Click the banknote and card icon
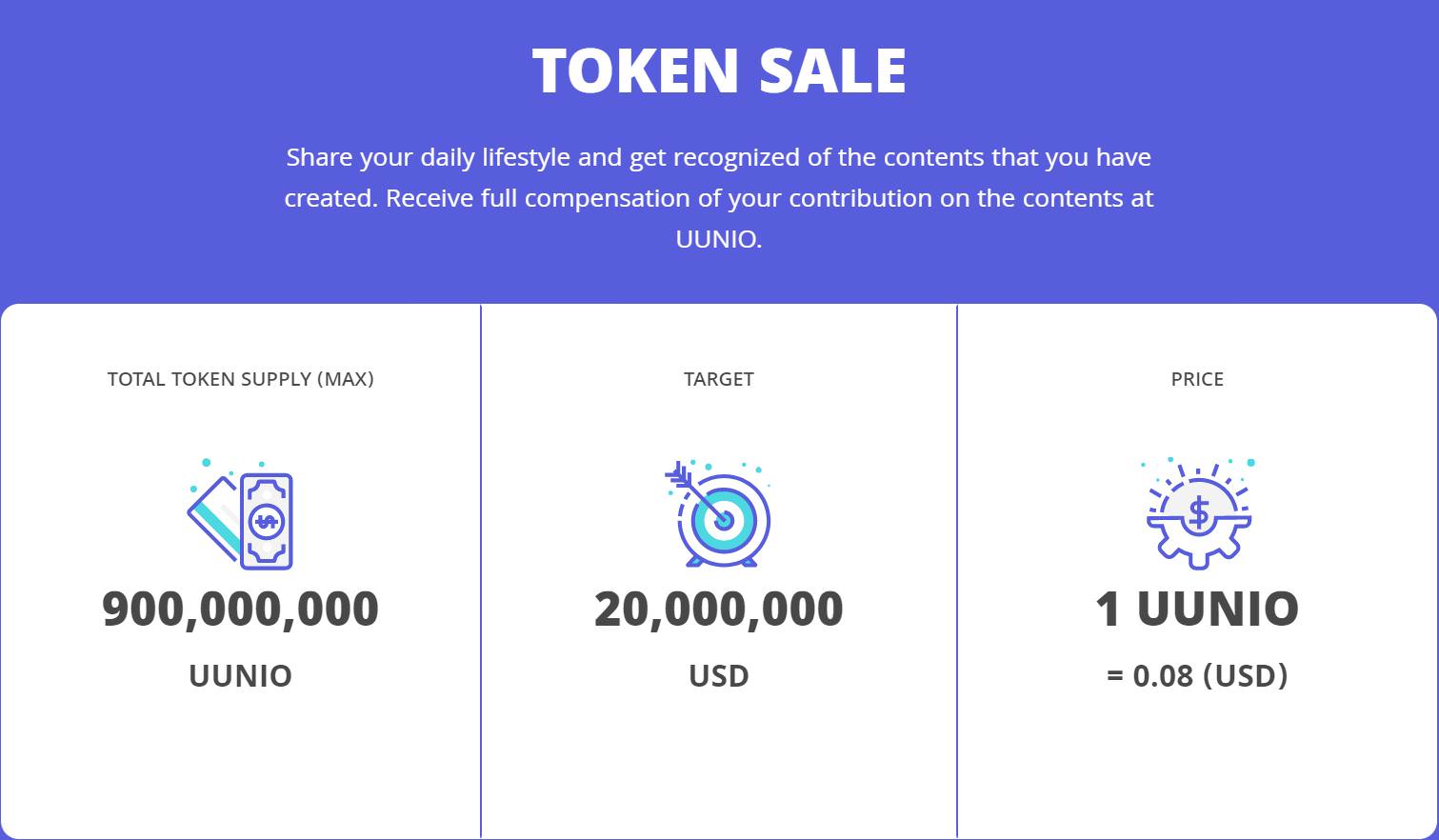Image resolution: width=1439 pixels, height=840 pixels. (x=241, y=515)
